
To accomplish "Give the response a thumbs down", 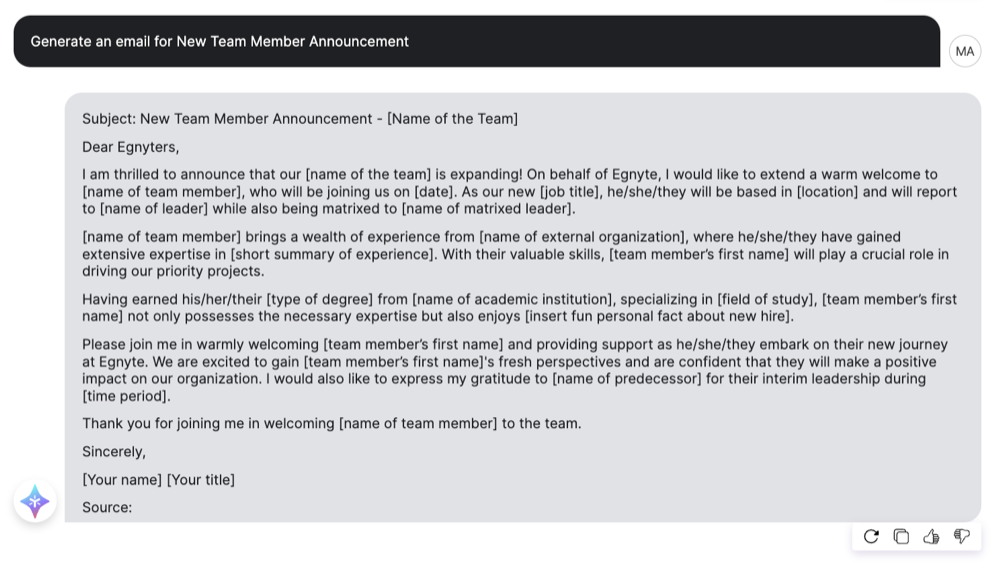I will click(962, 537).
